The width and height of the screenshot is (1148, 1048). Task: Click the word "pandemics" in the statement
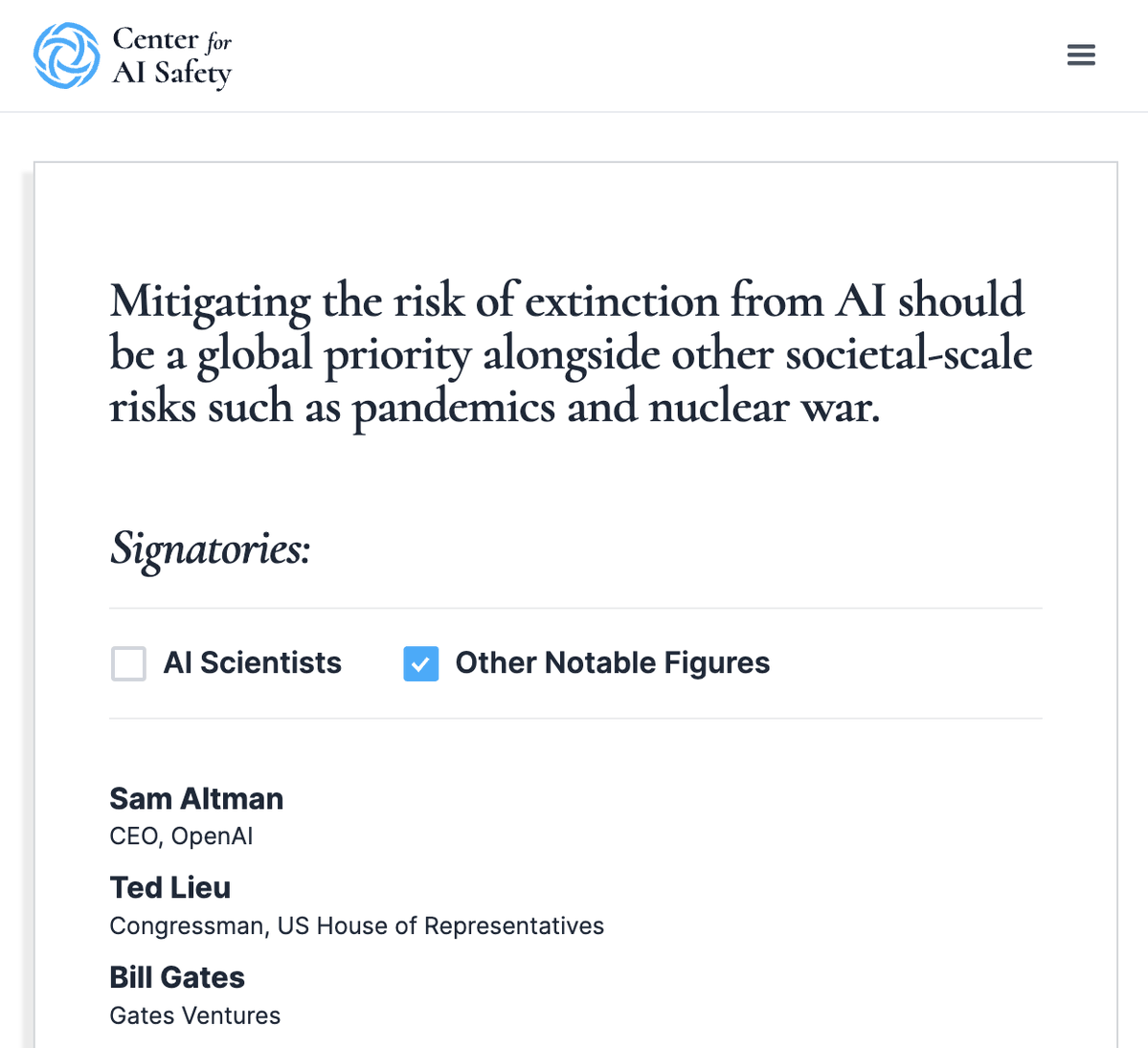(454, 408)
